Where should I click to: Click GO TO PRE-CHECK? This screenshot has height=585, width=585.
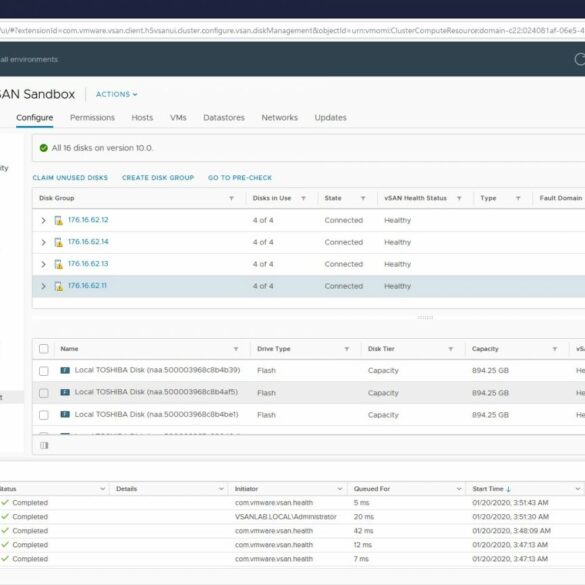tap(240, 178)
